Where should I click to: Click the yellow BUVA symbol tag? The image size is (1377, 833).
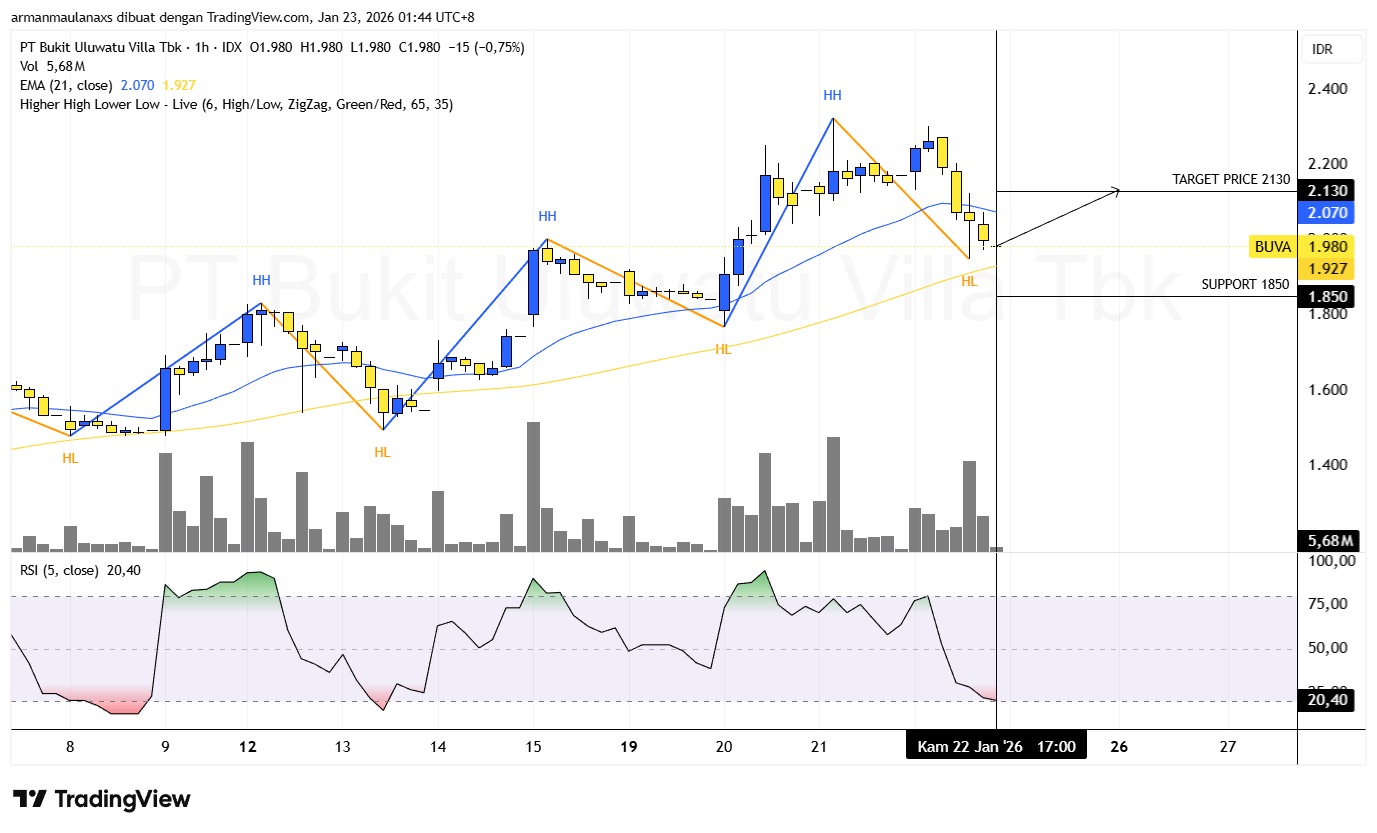[x=1273, y=247]
